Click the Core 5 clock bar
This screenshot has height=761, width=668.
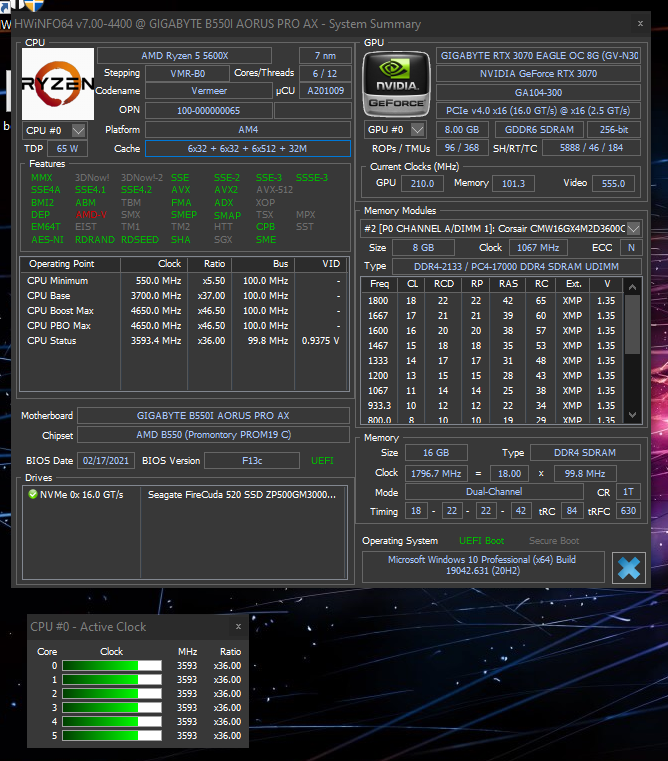112,735
